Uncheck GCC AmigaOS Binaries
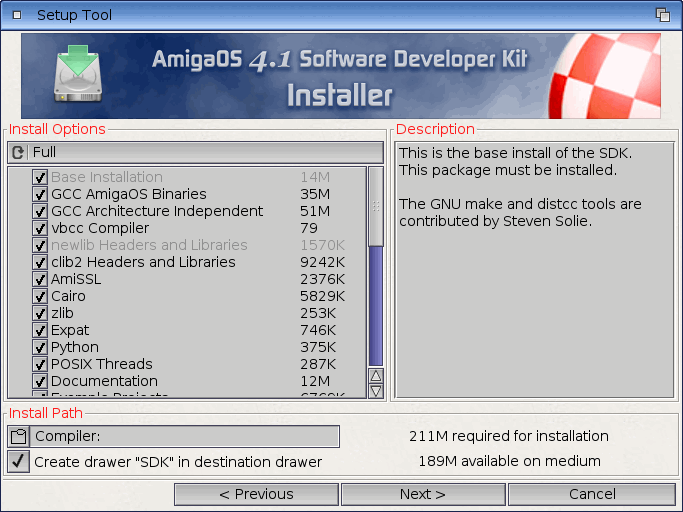This screenshot has width=683, height=512. (x=40, y=194)
